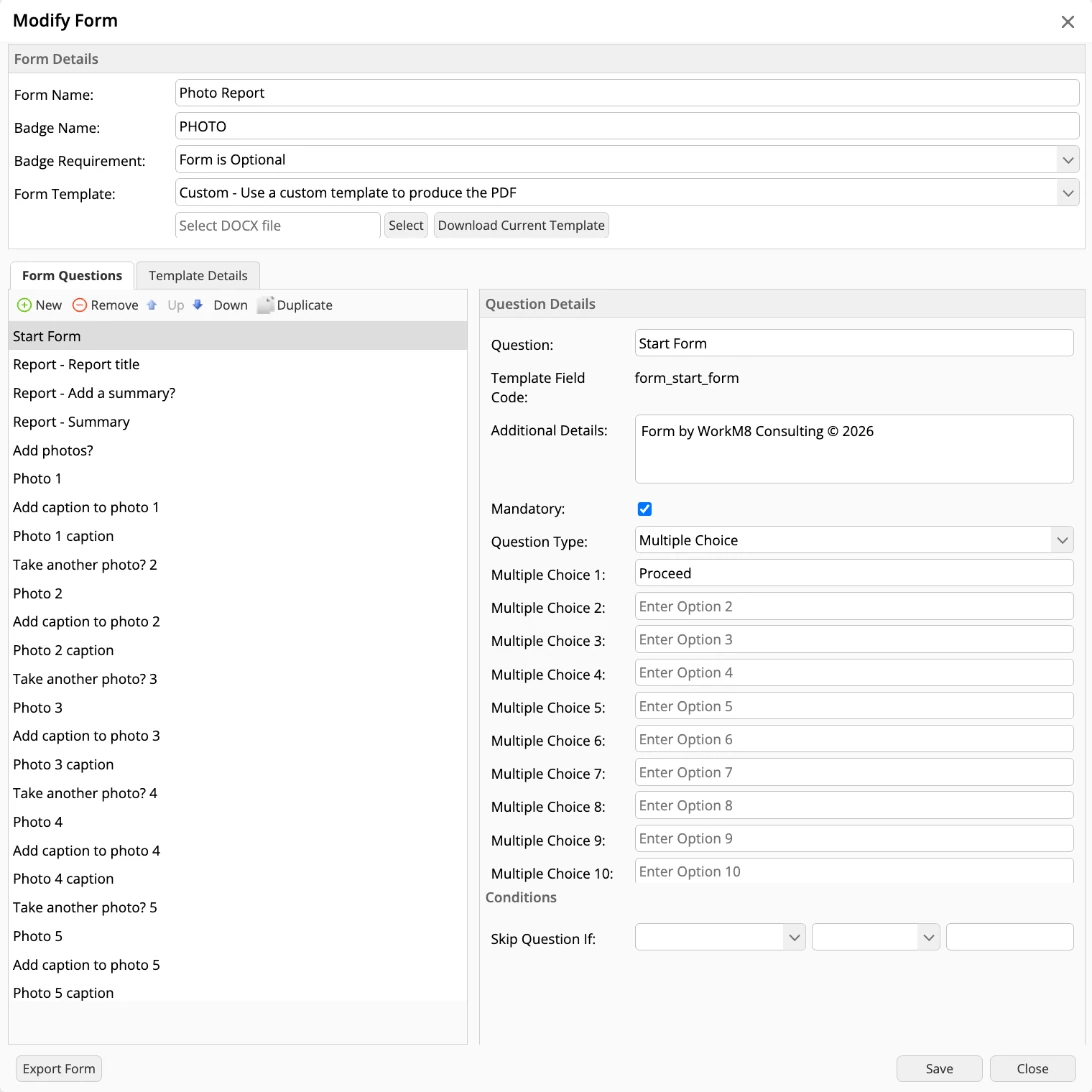This screenshot has width=1092, height=1092.
Task: Select 'Add caption to photo 1' question
Action: click(x=237, y=508)
